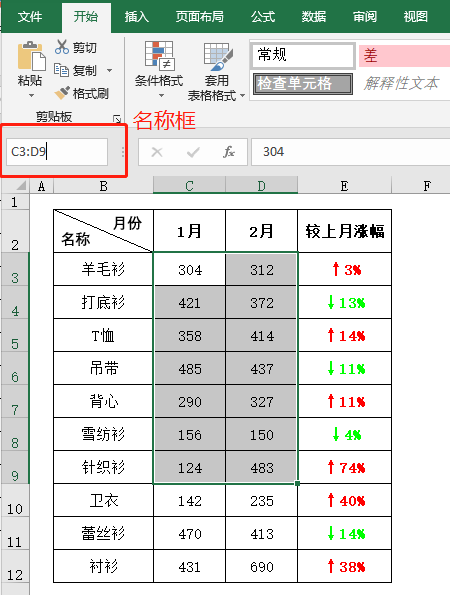Select row 10 header
This screenshot has height=595, width=450.
[x=15, y=500]
